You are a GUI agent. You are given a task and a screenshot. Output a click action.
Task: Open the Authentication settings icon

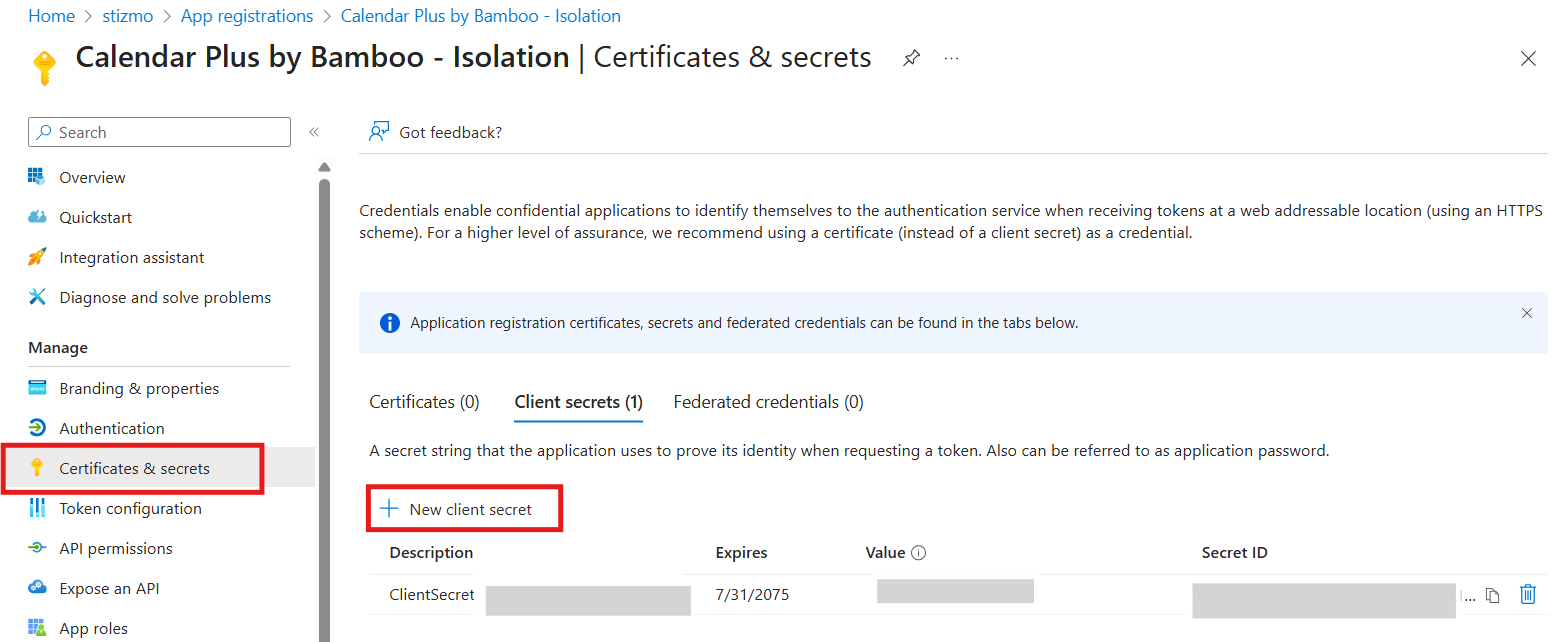[38, 428]
